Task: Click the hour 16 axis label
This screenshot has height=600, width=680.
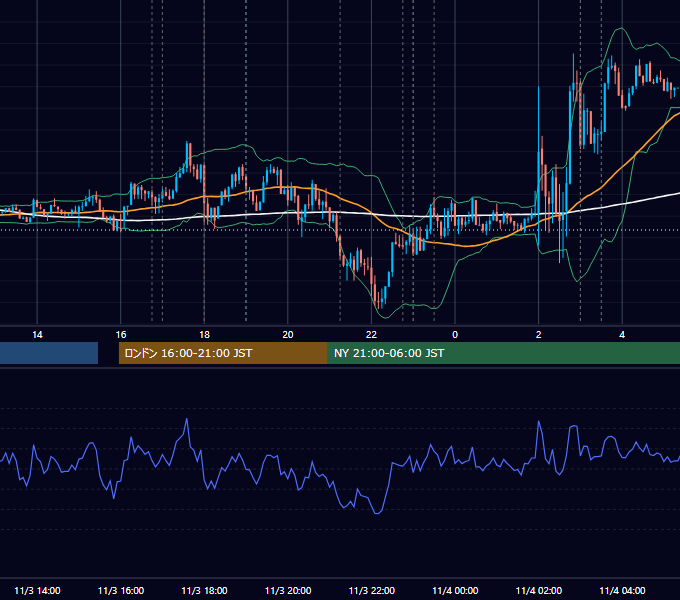Action: tap(121, 335)
